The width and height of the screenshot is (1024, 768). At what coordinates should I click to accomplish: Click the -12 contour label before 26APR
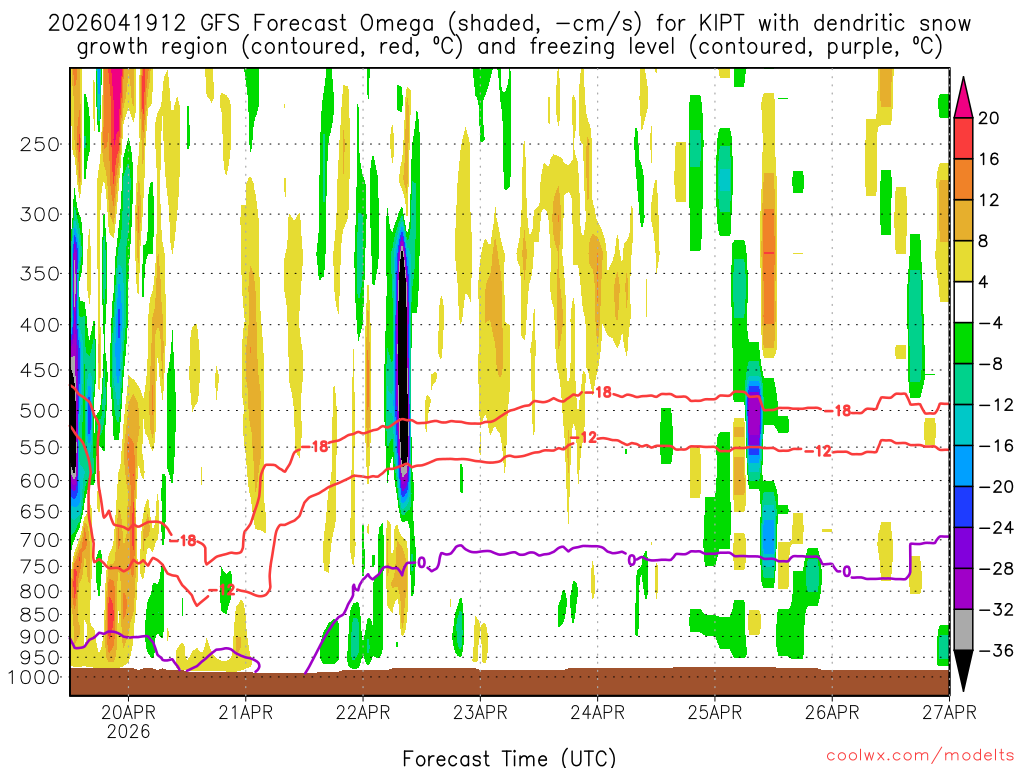(x=818, y=451)
